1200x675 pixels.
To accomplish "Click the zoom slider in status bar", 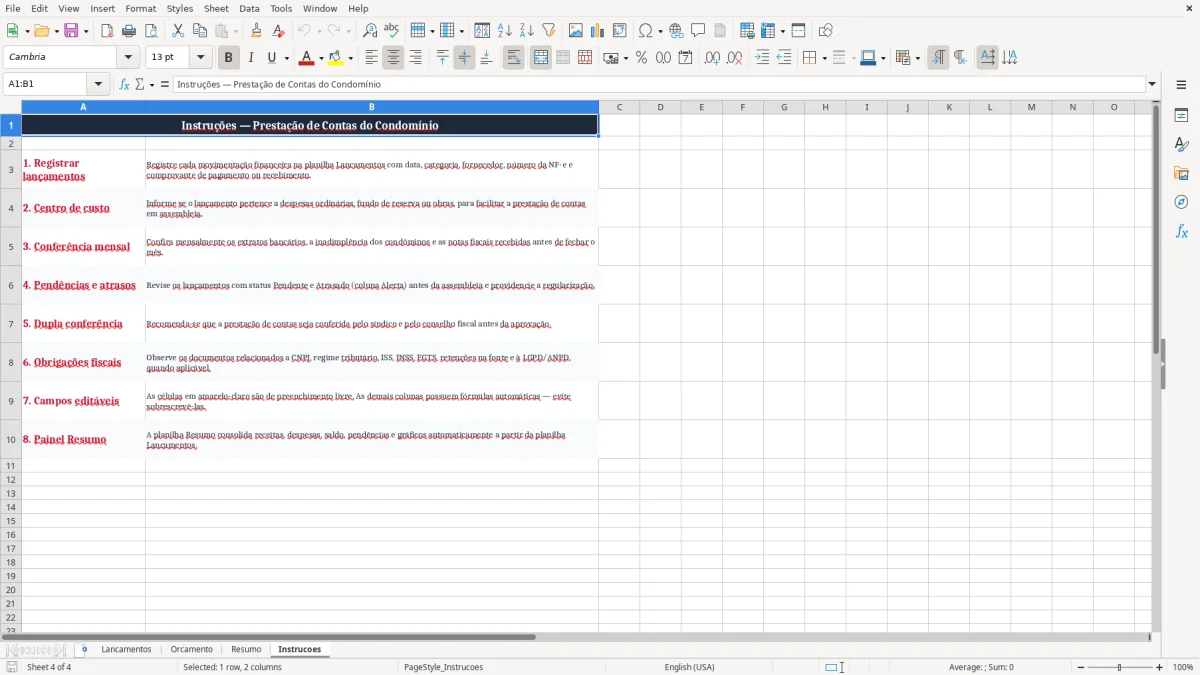I will [x=1119, y=667].
